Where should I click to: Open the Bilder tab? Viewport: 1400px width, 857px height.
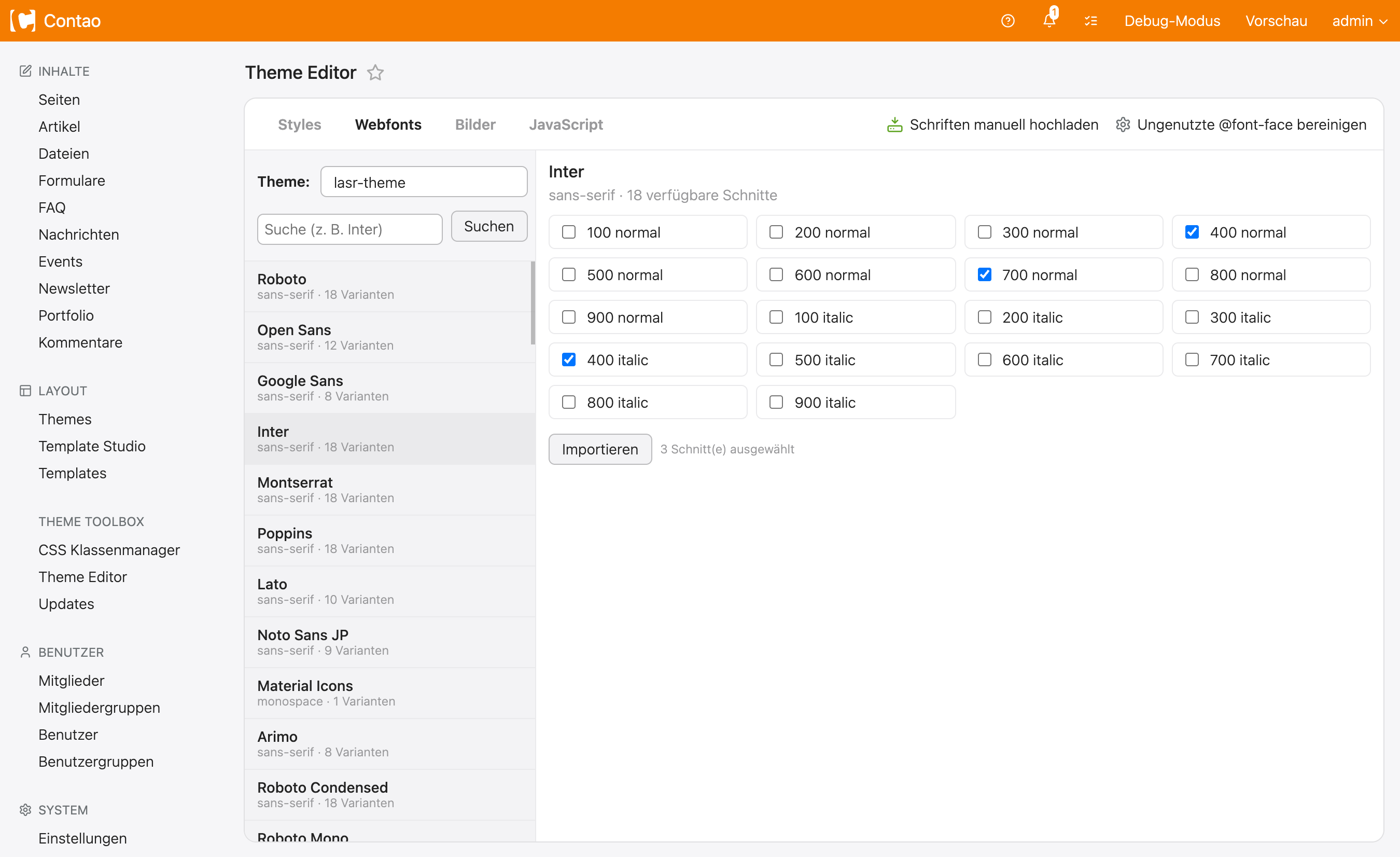tap(475, 125)
